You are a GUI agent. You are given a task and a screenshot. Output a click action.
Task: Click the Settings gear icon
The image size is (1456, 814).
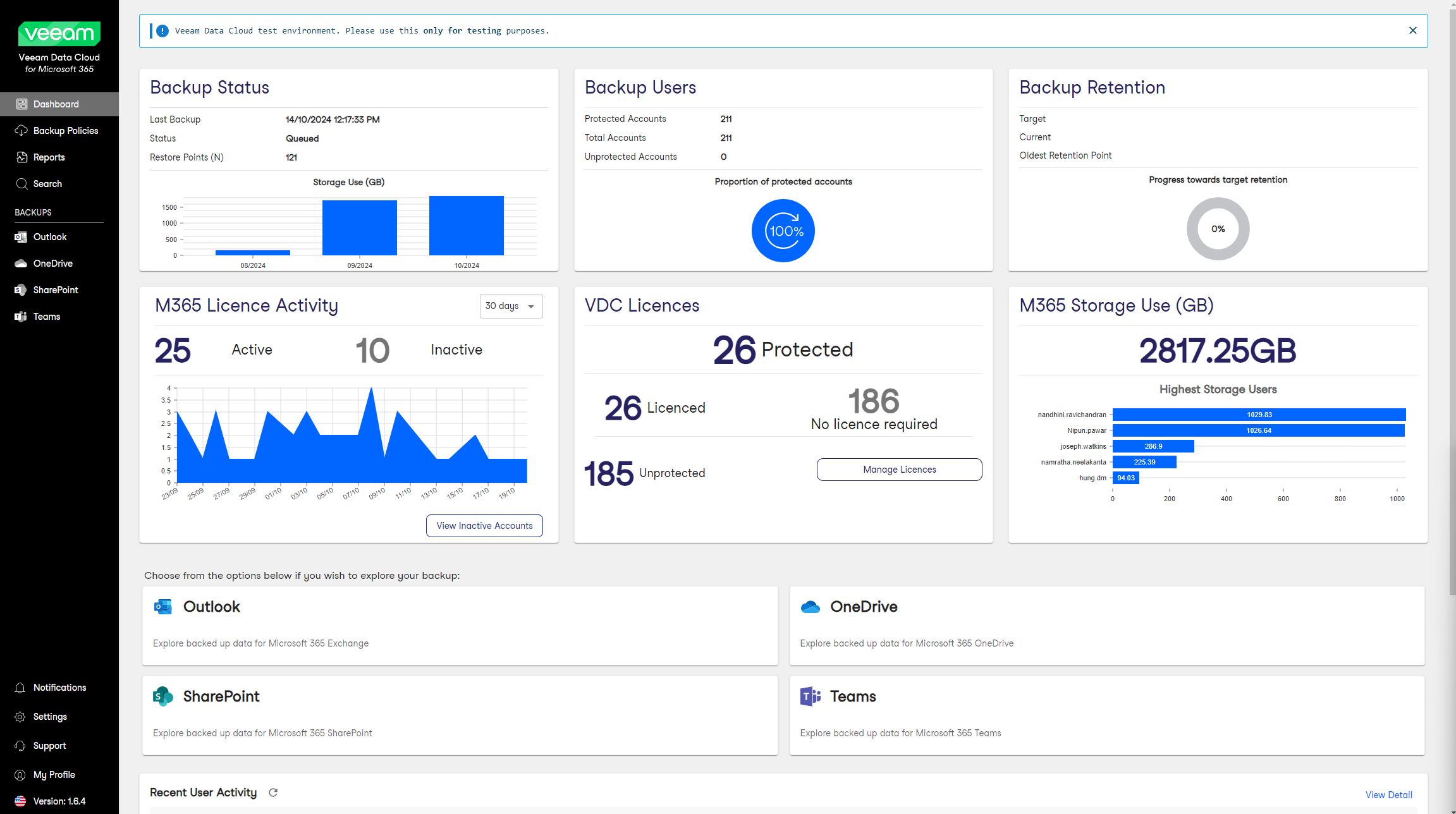click(x=20, y=717)
